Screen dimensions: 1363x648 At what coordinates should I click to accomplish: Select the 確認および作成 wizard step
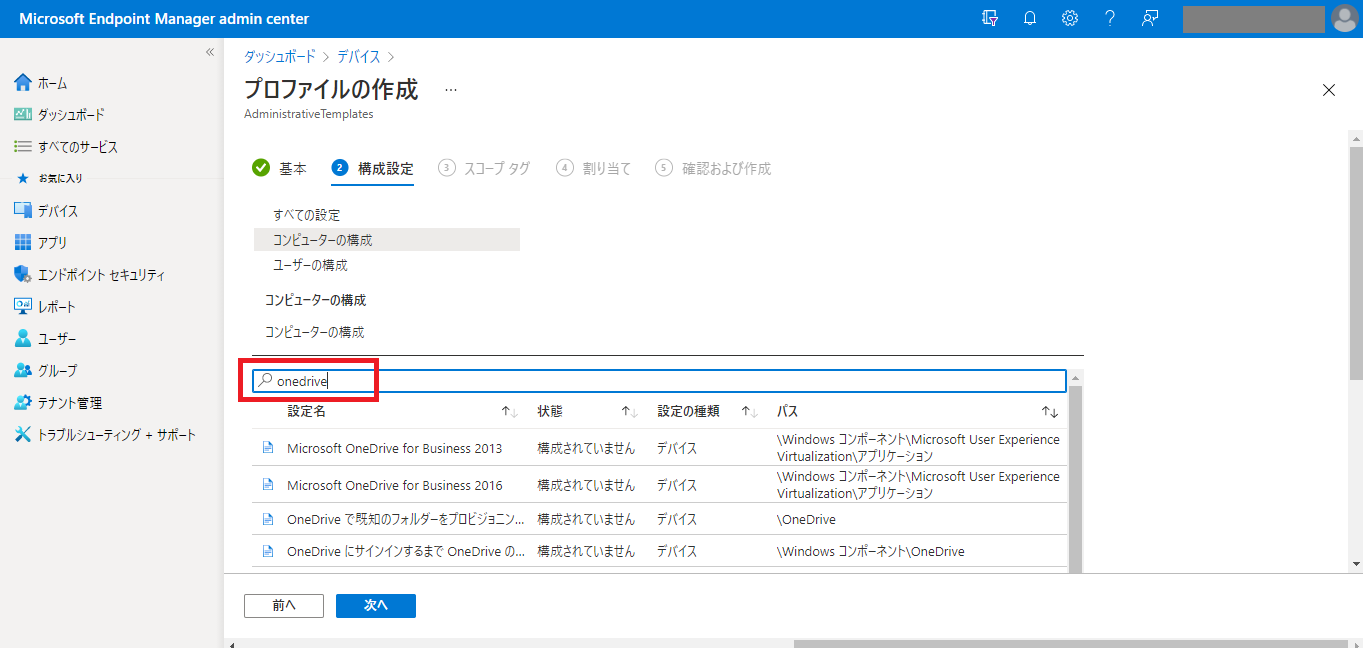[x=714, y=168]
